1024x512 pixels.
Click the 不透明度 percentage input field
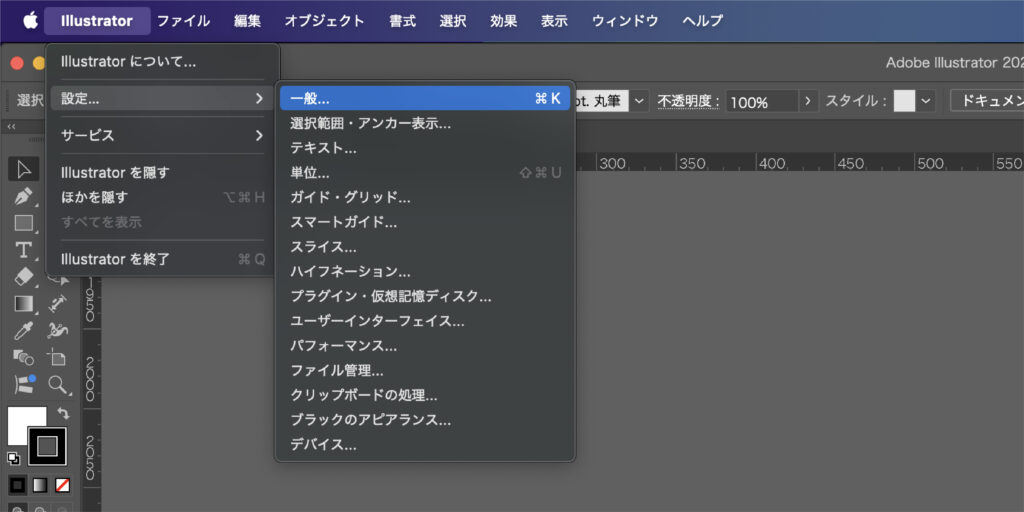[760, 101]
